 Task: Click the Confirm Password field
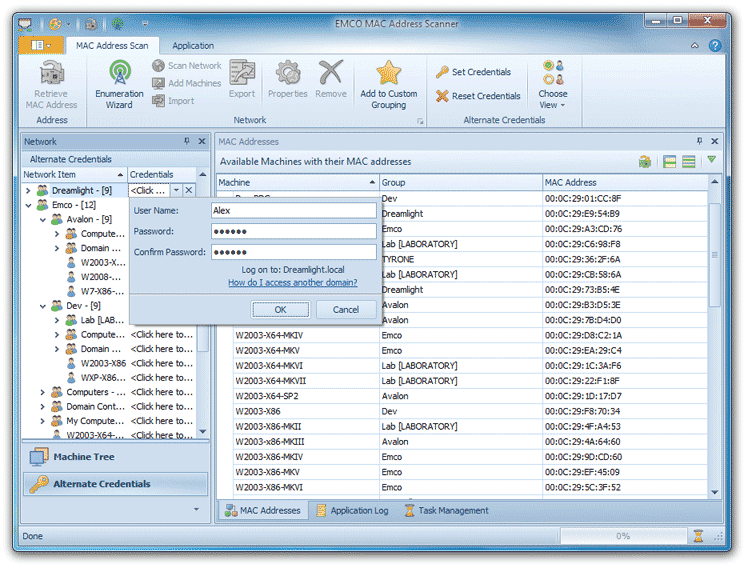coord(294,252)
